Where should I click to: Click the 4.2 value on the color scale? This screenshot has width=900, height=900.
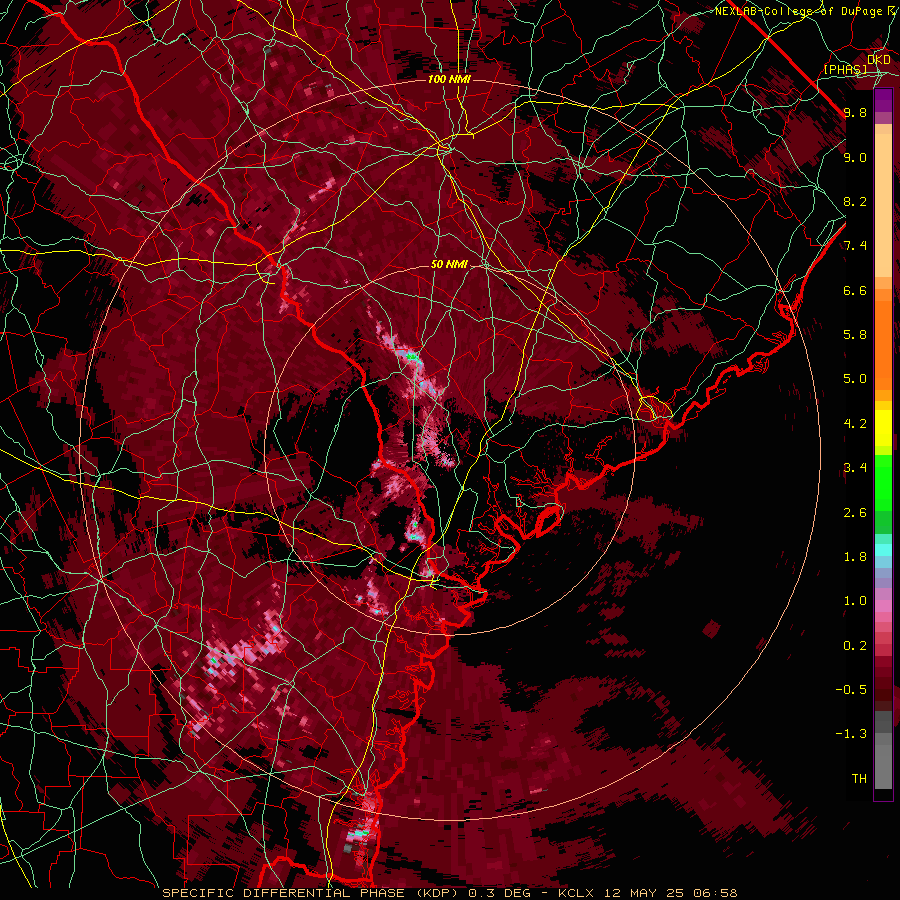tap(855, 424)
